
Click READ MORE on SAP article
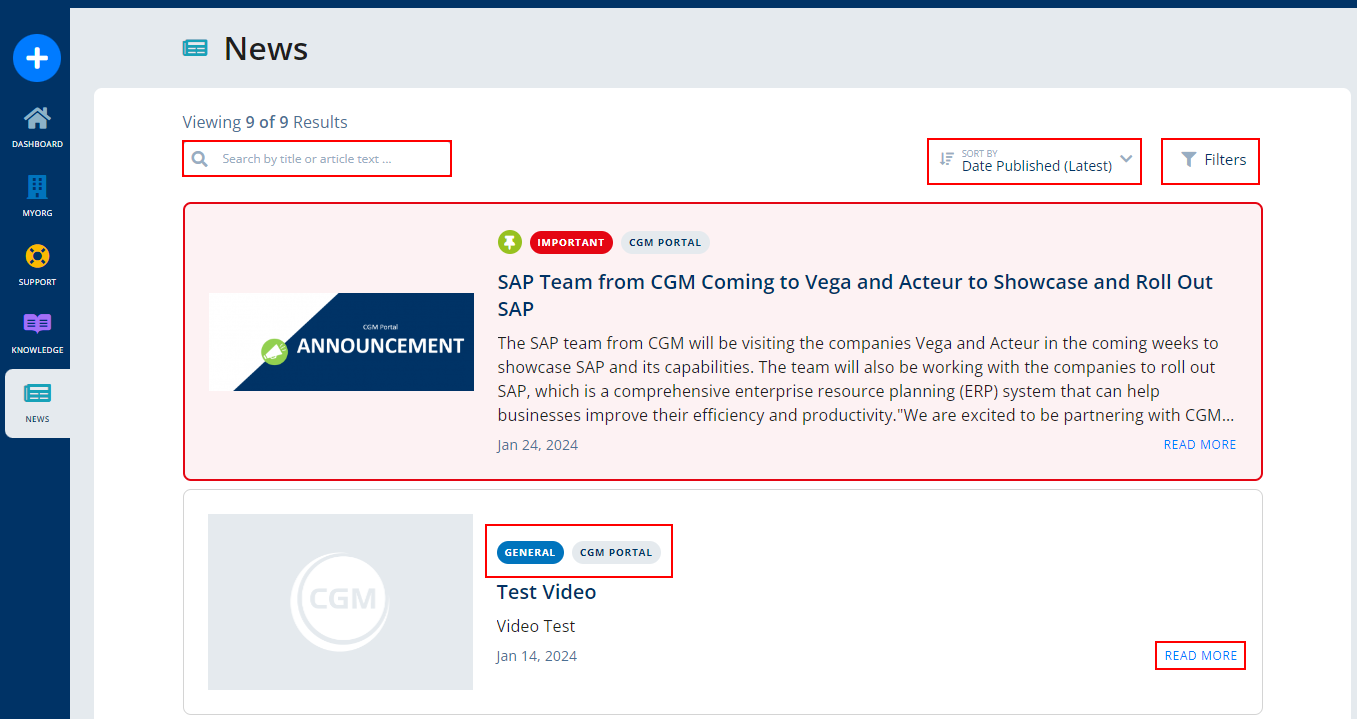pos(1200,445)
